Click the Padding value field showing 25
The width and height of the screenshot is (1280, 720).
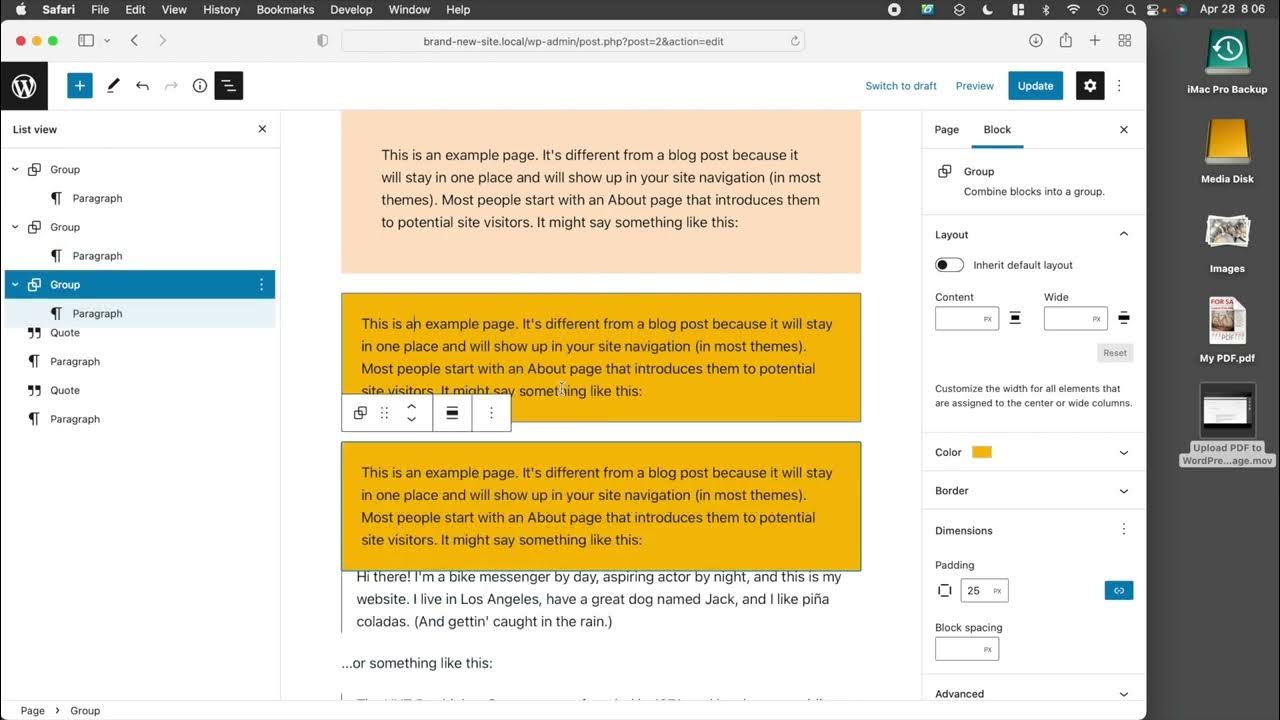(984, 591)
